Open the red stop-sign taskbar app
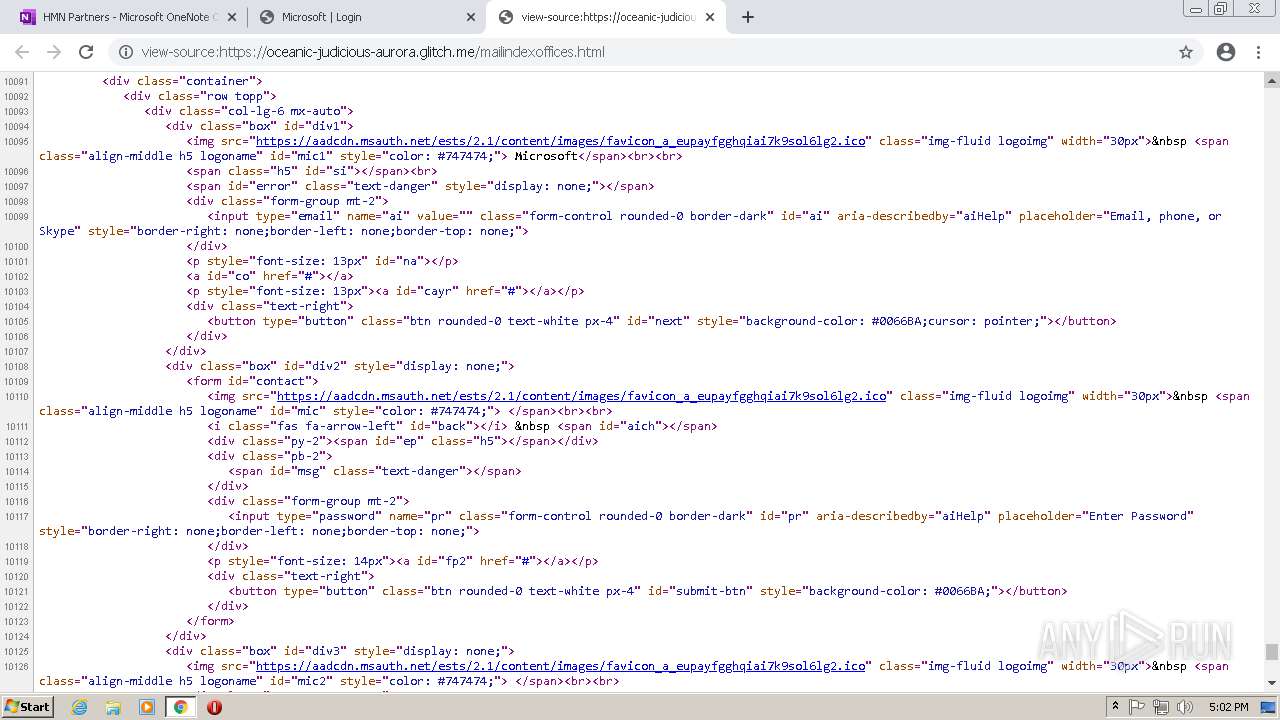The height and width of the screenshot is (720, 1280). point(214,707)
